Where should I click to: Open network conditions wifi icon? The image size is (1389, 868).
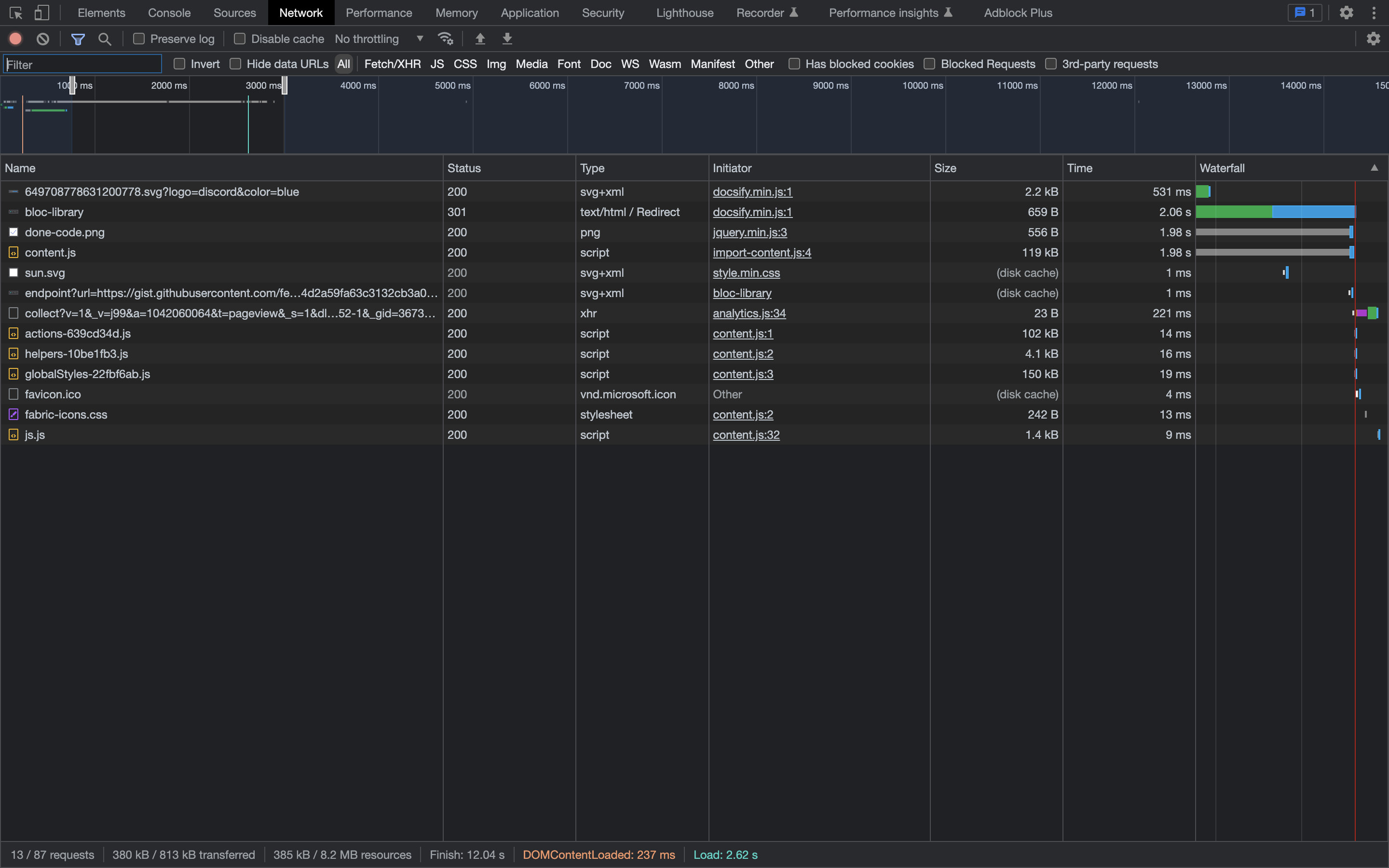pyautogui.click(x=446, y=39)
